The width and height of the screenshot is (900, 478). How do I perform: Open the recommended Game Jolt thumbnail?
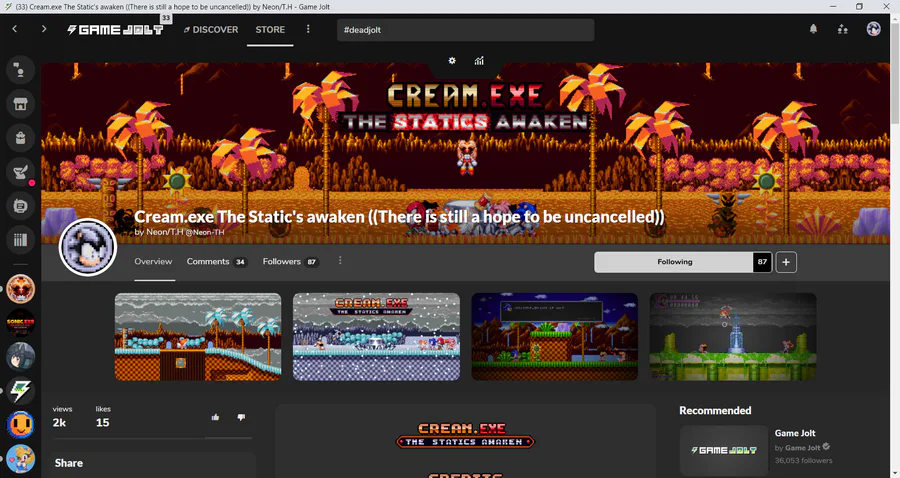pos(724,450)
